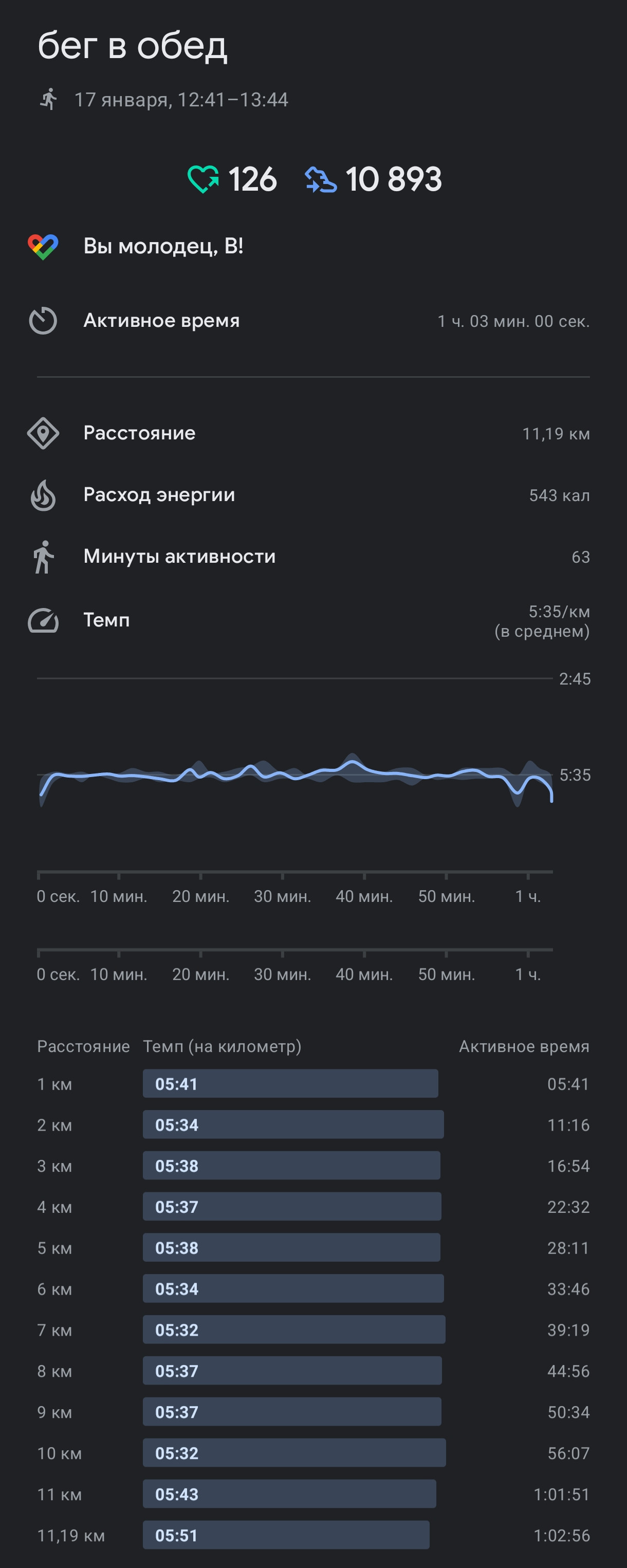This screenshot has height=1568, width=627.
Task: Select the 11 км split bar 05:43
Action: tap(290, 1494)
